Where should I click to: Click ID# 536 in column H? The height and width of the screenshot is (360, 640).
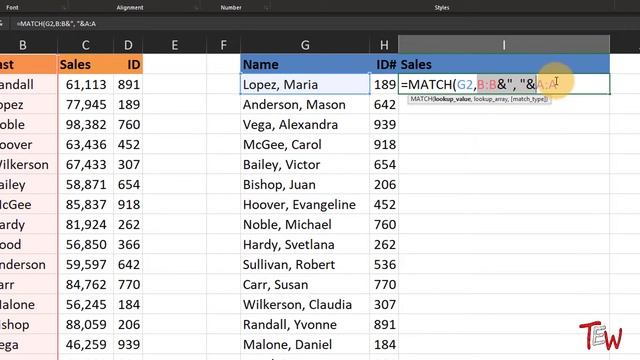point(384,264)
